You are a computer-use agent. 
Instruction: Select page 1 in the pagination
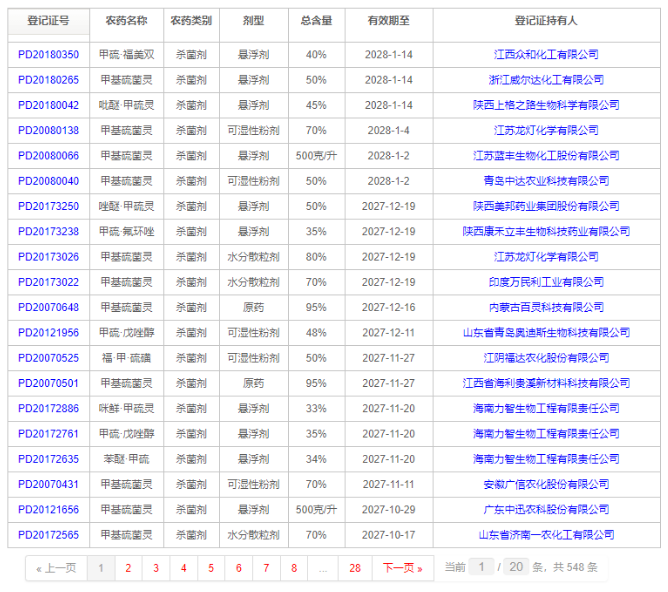click(x=101, y=568)
